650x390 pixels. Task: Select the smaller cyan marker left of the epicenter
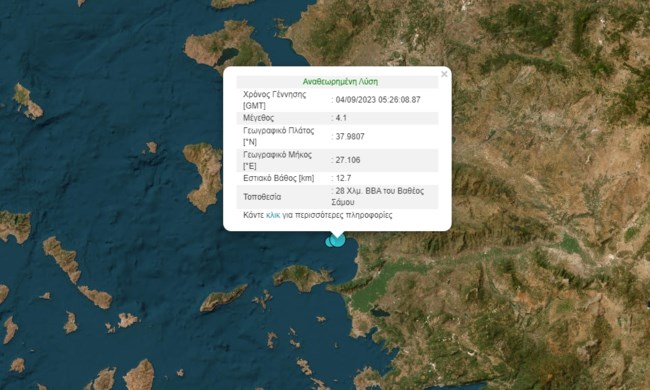click(x=330, y=242)
